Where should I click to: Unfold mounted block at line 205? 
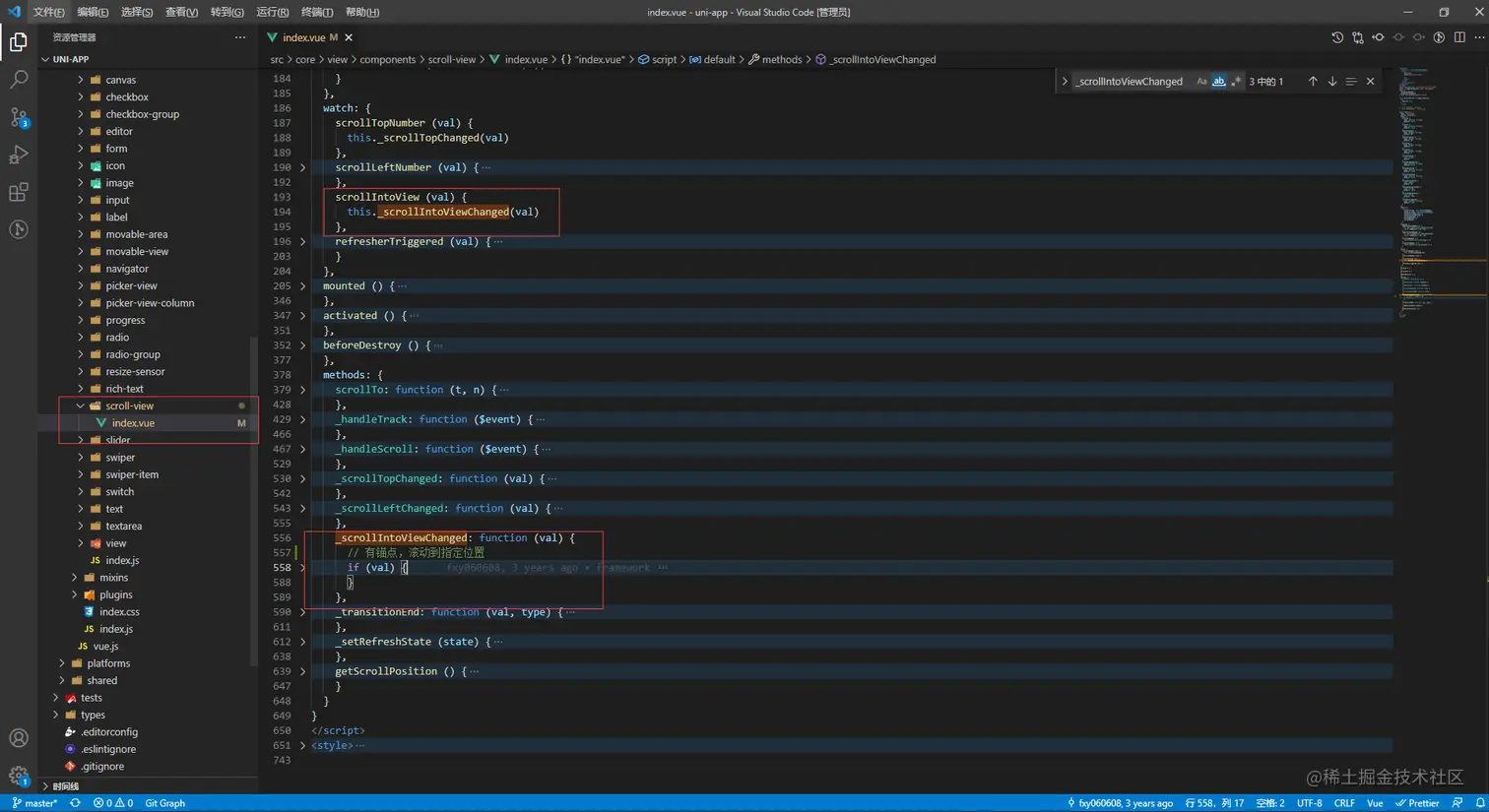click(302, 286)
